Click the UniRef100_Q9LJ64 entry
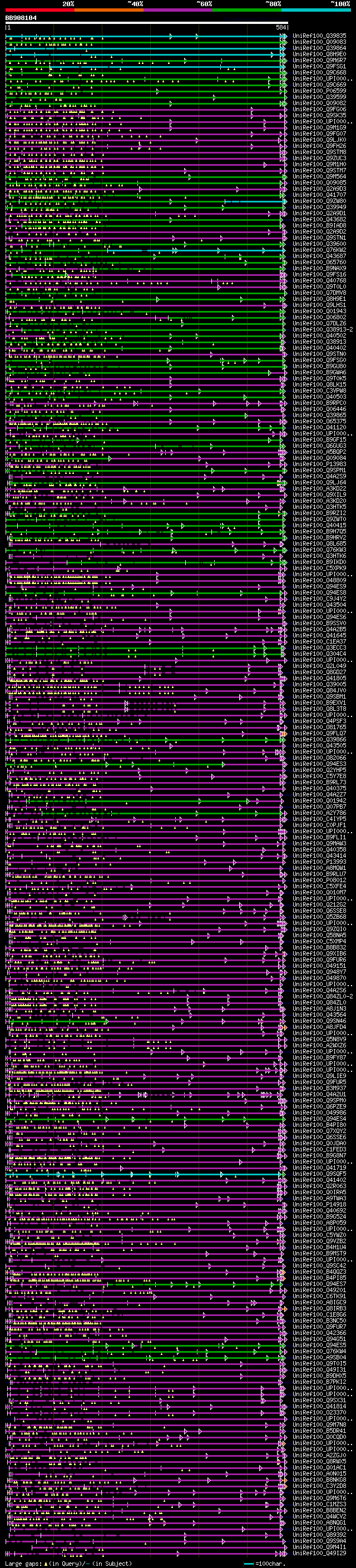 (x=319, y=482)
